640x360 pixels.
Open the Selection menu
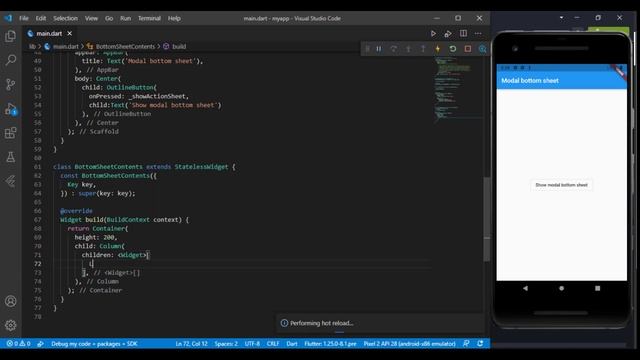pos(65,18)
